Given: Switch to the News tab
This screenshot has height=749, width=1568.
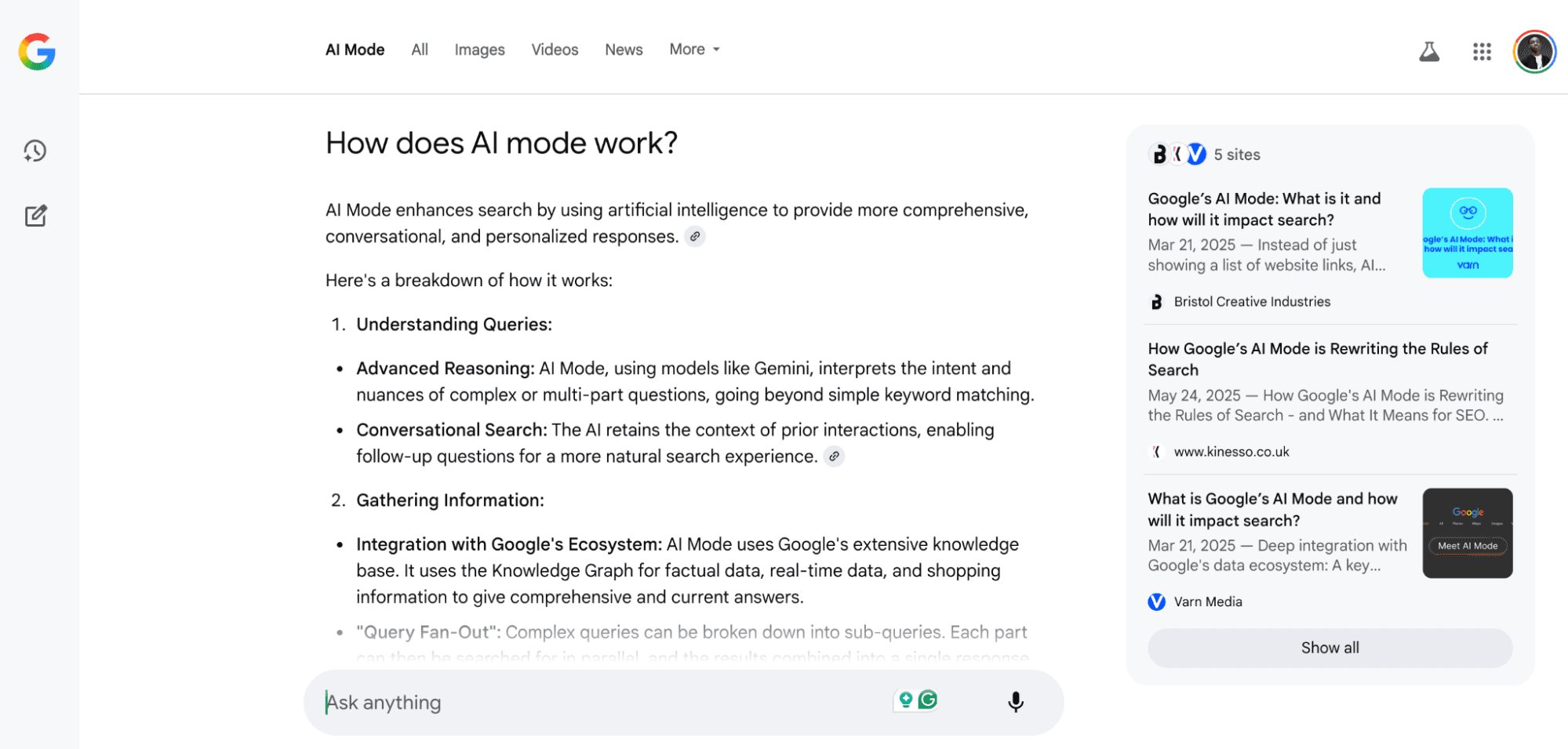Looking at the screenshot, I should [x=623, y=49].
